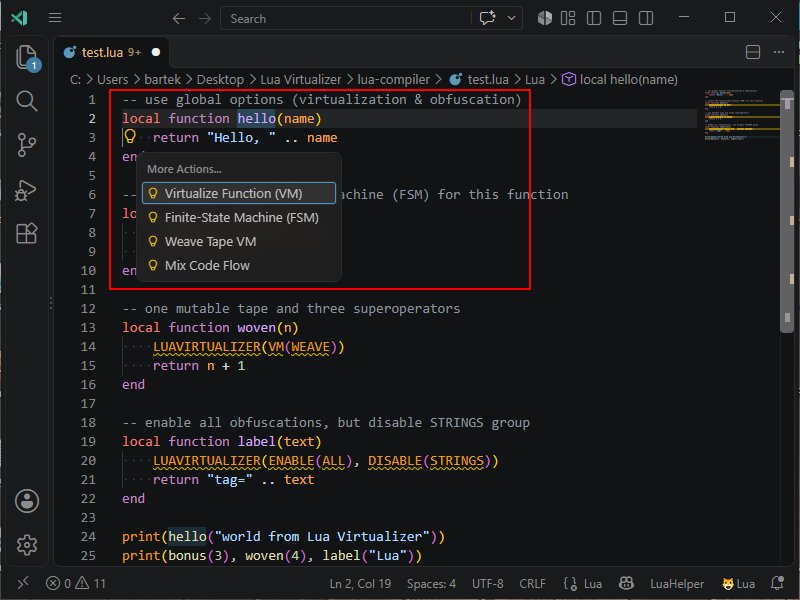Go back with the left arrow
The image size is (800, 600).
click(179, 18)
